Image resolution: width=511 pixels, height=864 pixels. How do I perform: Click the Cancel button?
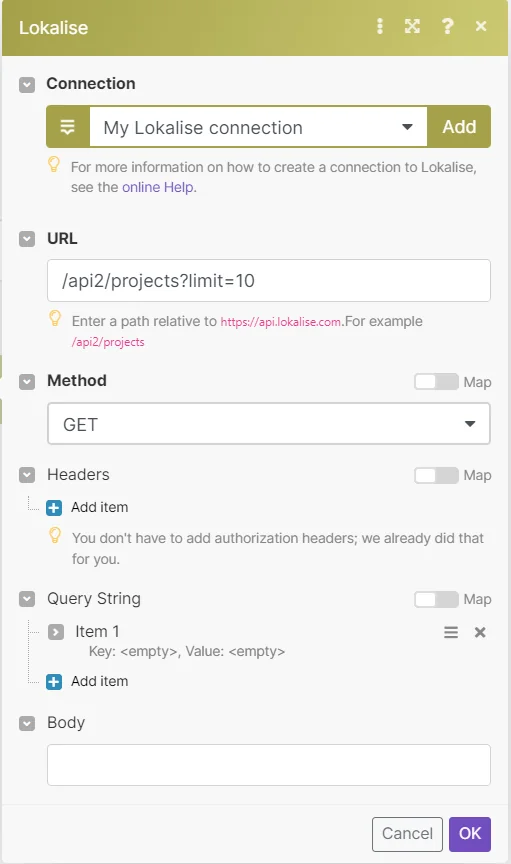[407, 834]
